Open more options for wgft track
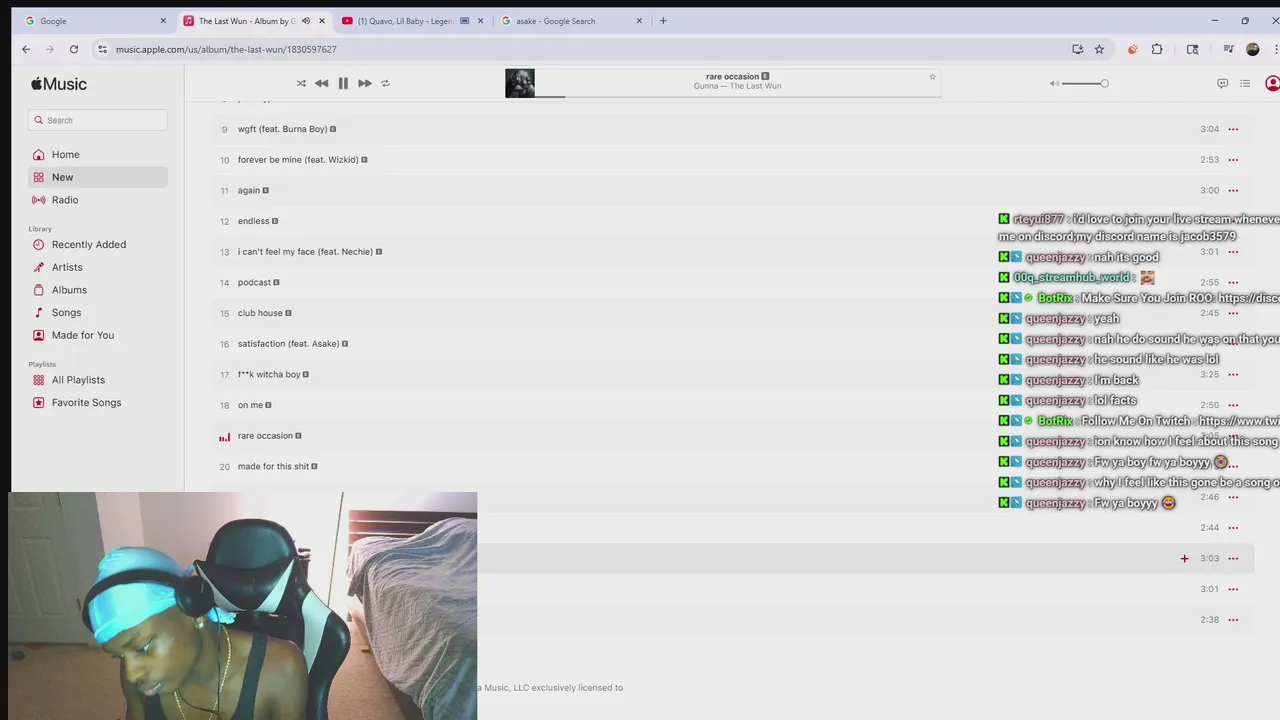This screenshot has height=720, width=1280. click(x=1233, y=129)
